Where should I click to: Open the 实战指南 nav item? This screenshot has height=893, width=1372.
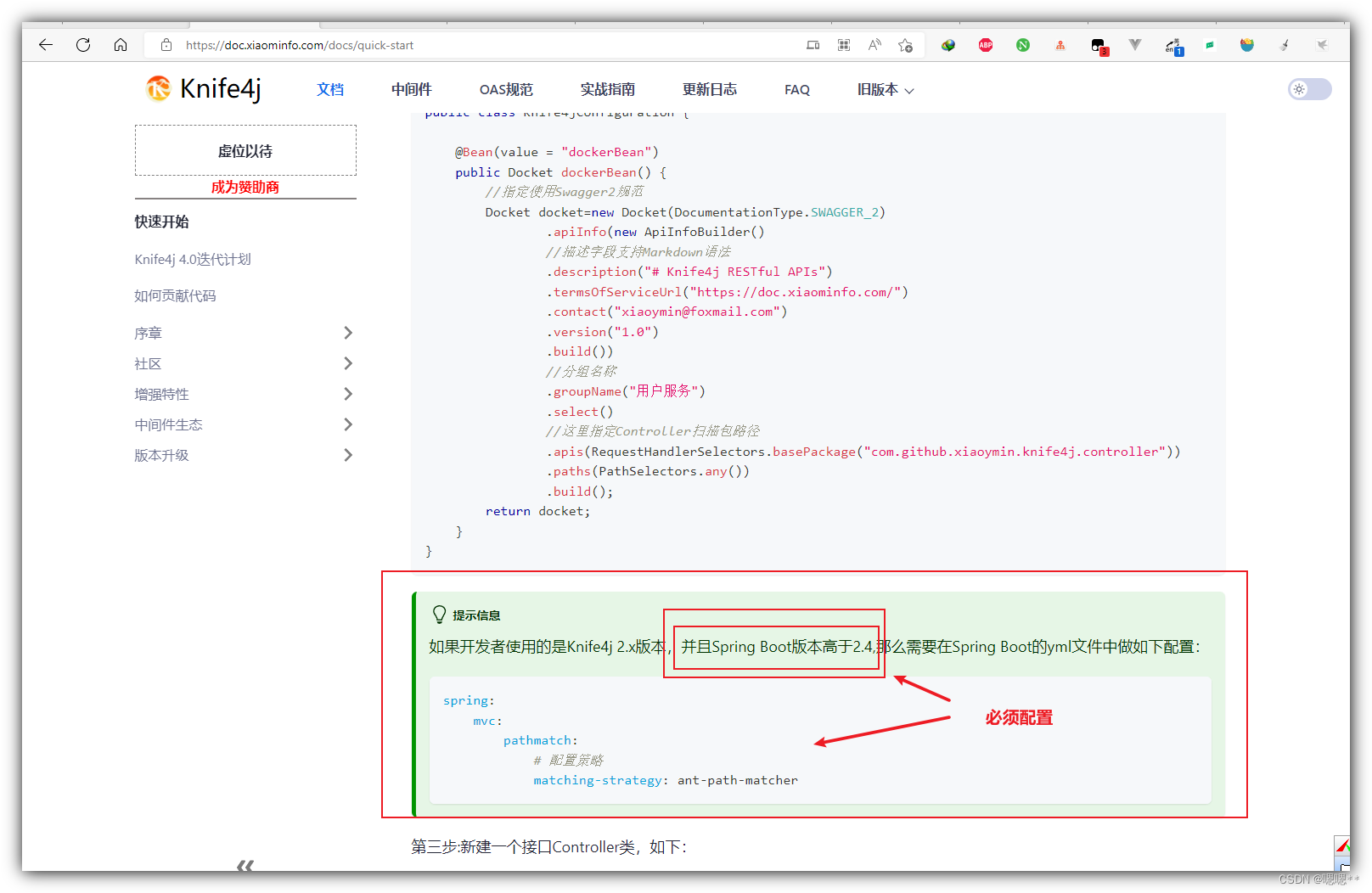[x=608, y=89]
